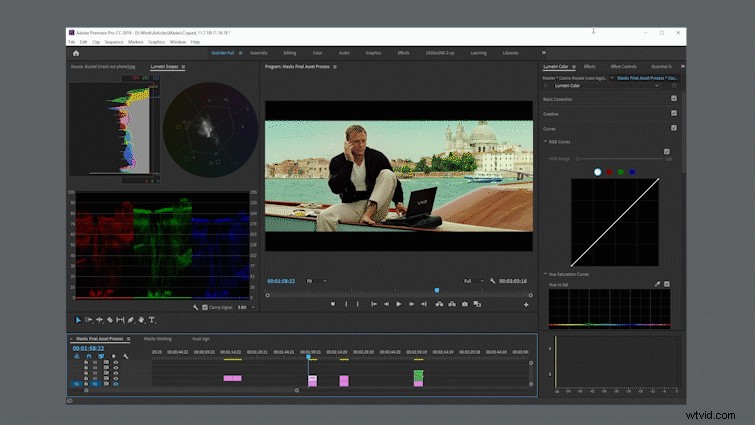Switch to the Effects panel tab
This screenshot has height=425, width=755.
pyautogui.click(x=589, y=66)
